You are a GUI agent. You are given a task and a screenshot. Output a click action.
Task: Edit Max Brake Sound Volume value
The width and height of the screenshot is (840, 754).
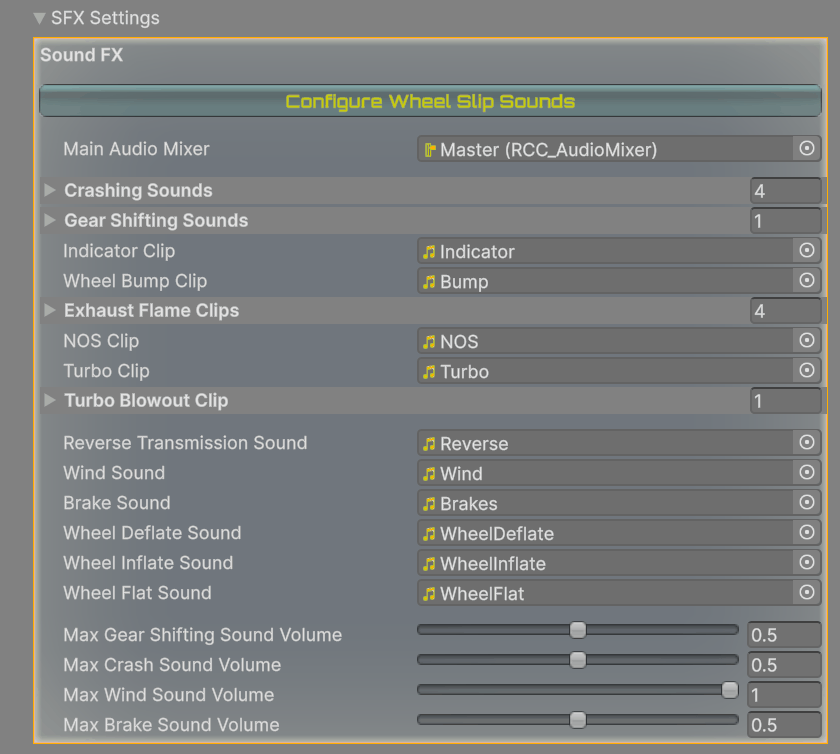pos(784,725)
